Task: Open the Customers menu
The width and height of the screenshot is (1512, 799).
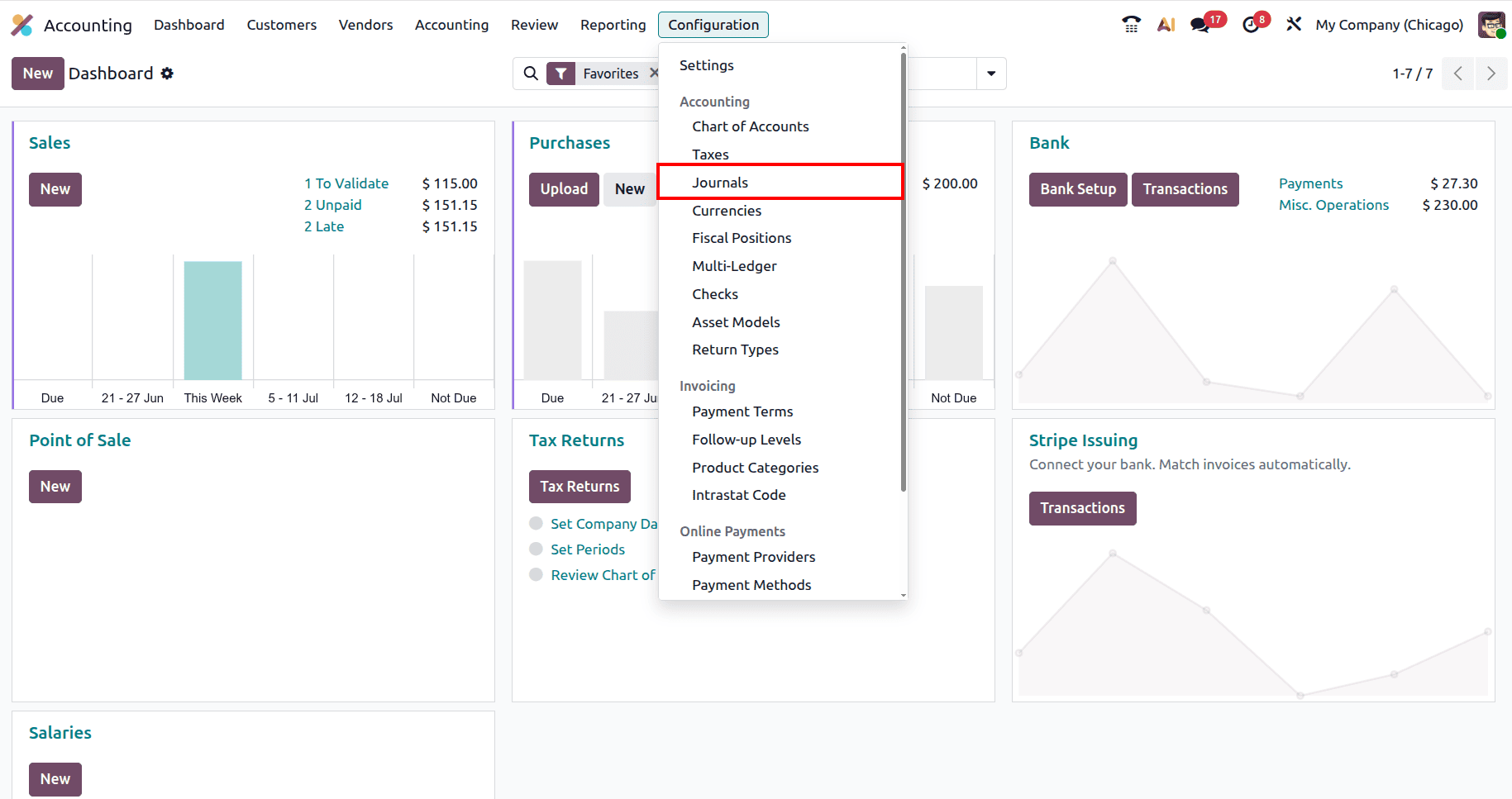Action: (282, 25)
